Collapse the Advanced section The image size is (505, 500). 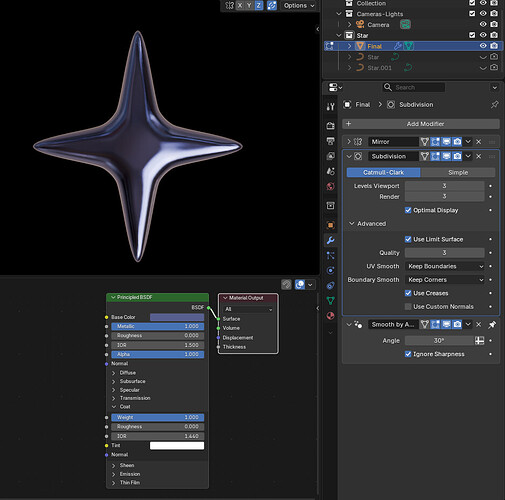pyautogui.click(x=352, y=224)
